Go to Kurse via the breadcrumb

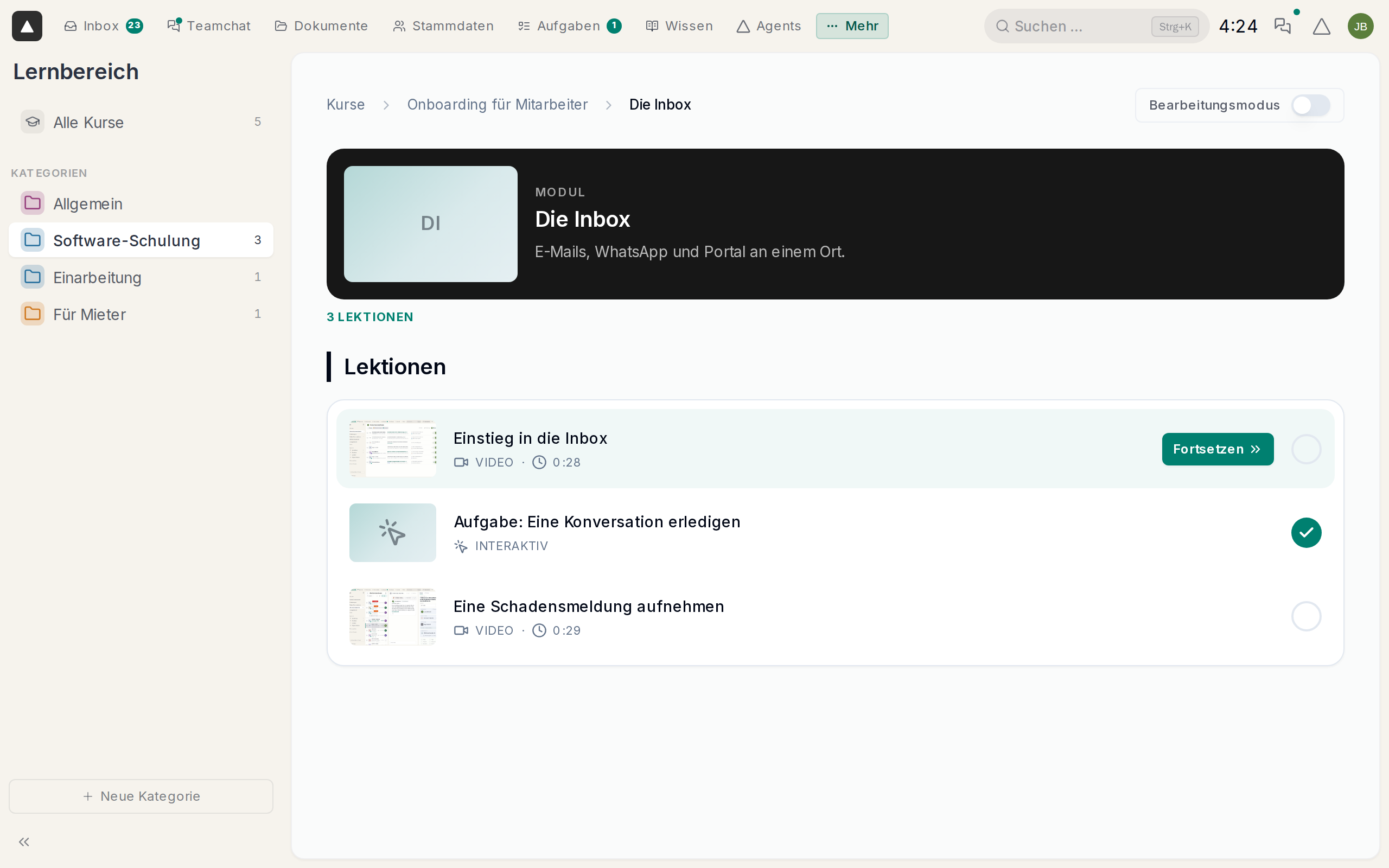coord(346,105)
